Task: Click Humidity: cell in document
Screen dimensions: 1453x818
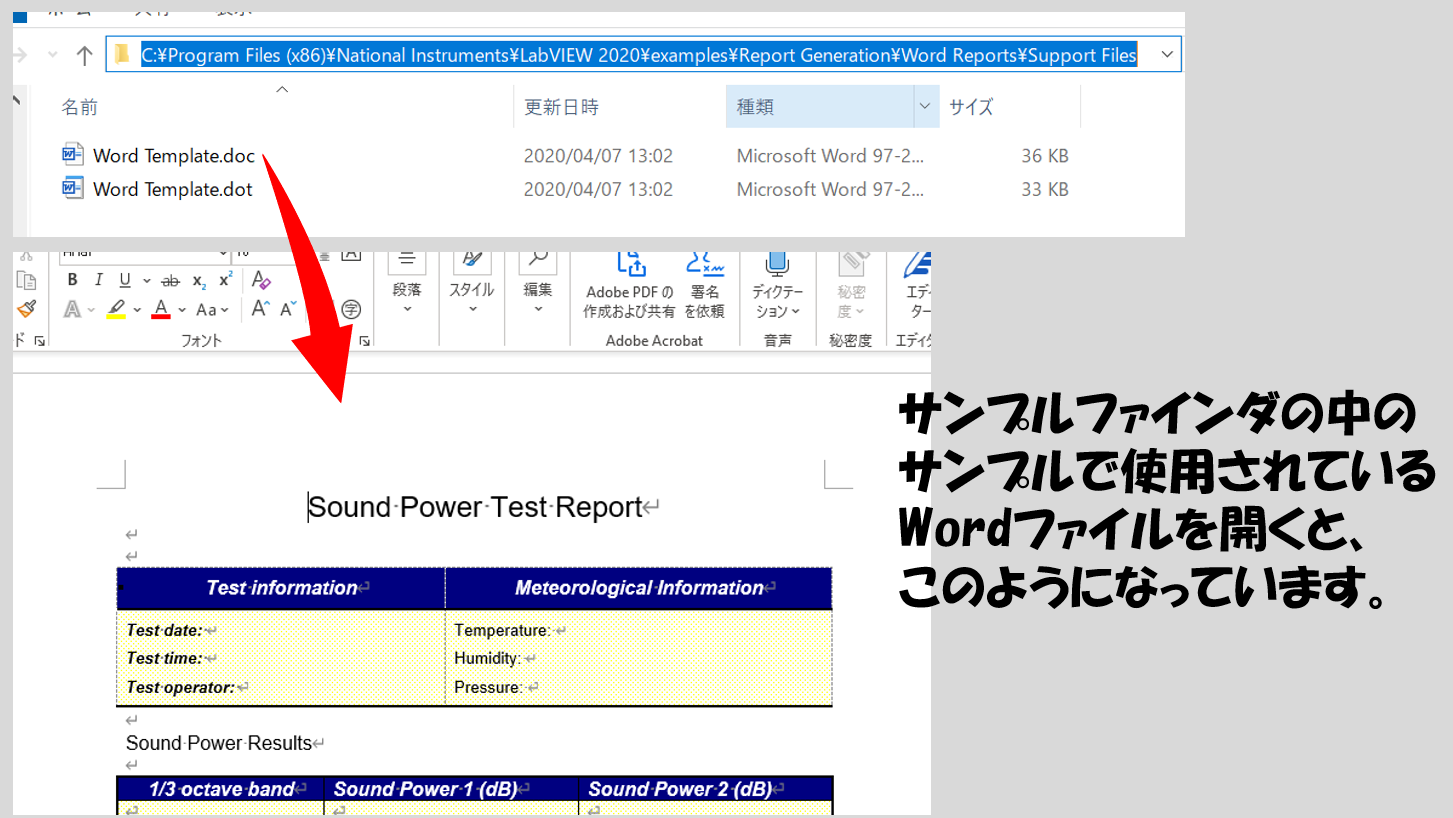Action: tap(487, 658)
